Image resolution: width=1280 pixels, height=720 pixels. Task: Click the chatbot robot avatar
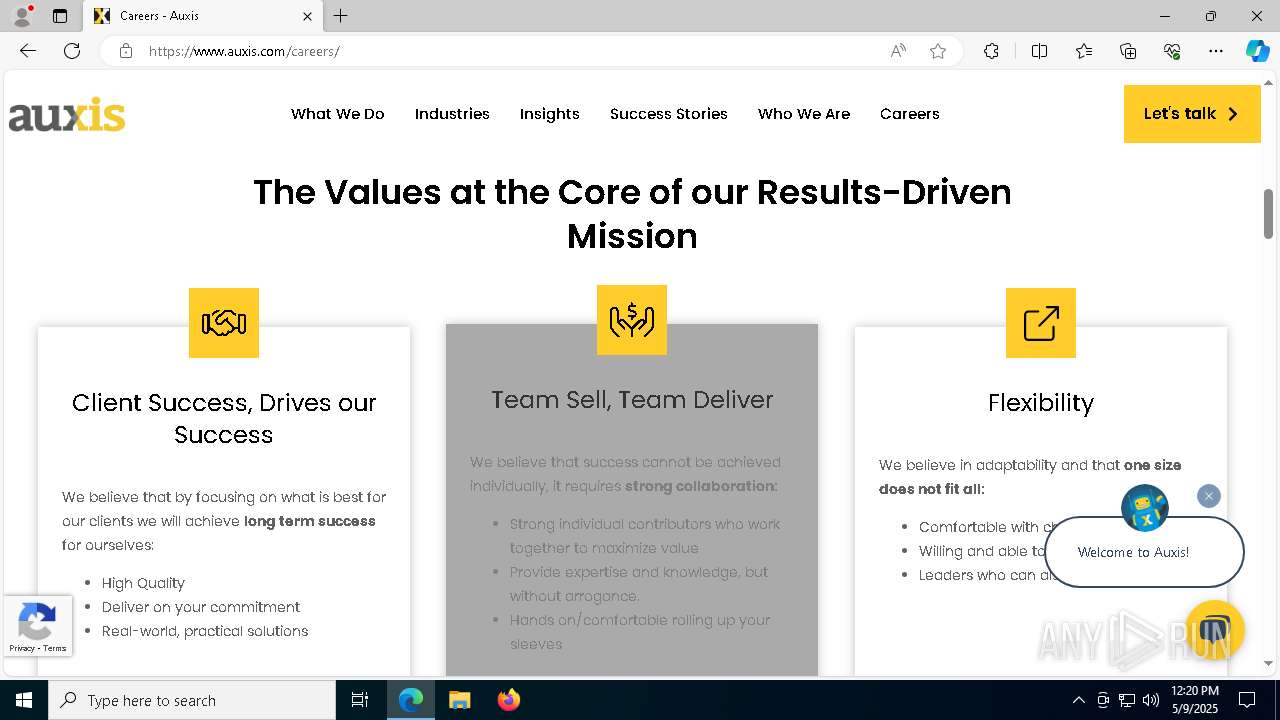click(x=1145, y=508)
